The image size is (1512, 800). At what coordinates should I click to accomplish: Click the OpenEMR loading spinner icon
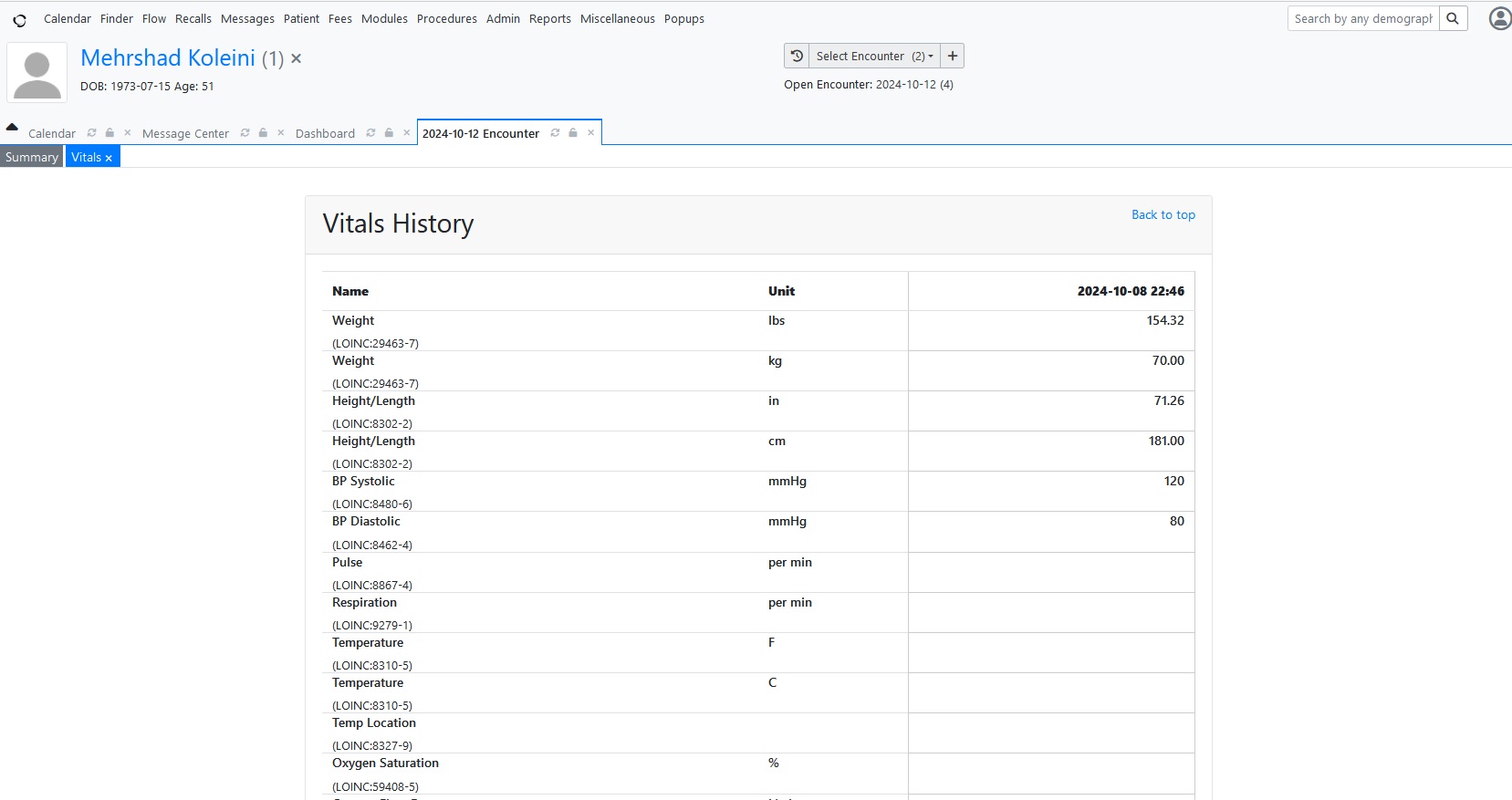coord(19,19)
